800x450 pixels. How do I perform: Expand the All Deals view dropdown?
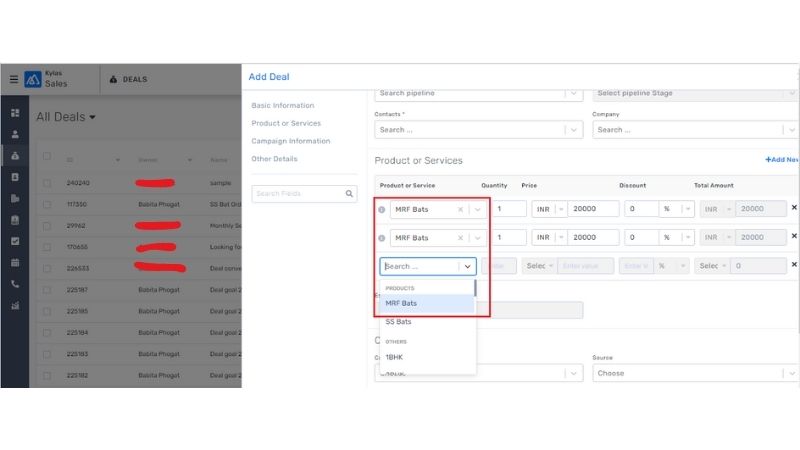pyautogui.click(x=93, y=118)
